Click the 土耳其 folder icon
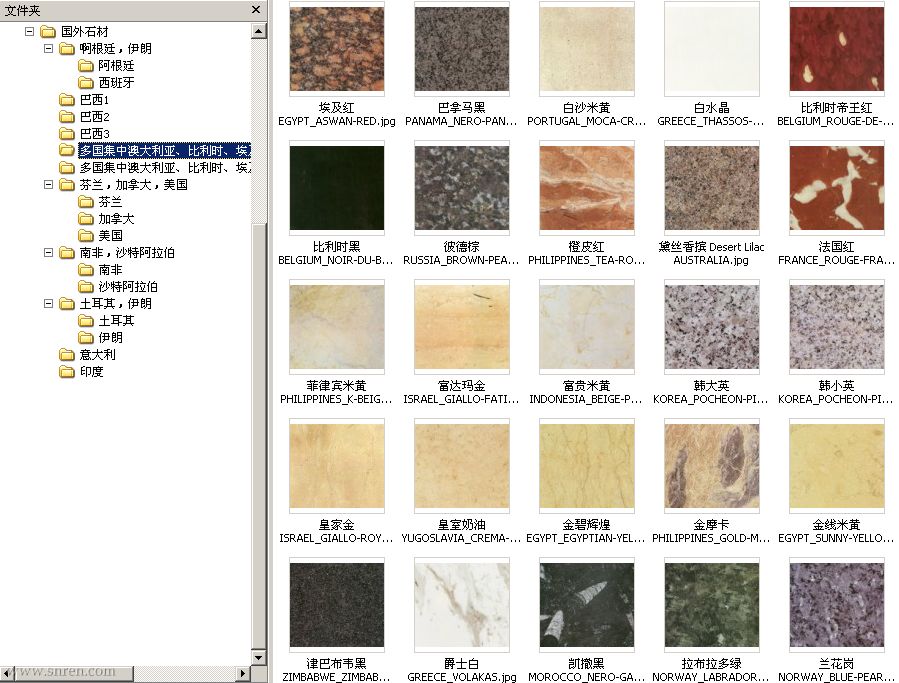Viewport: 899px width, 683px height. (86, 321)
